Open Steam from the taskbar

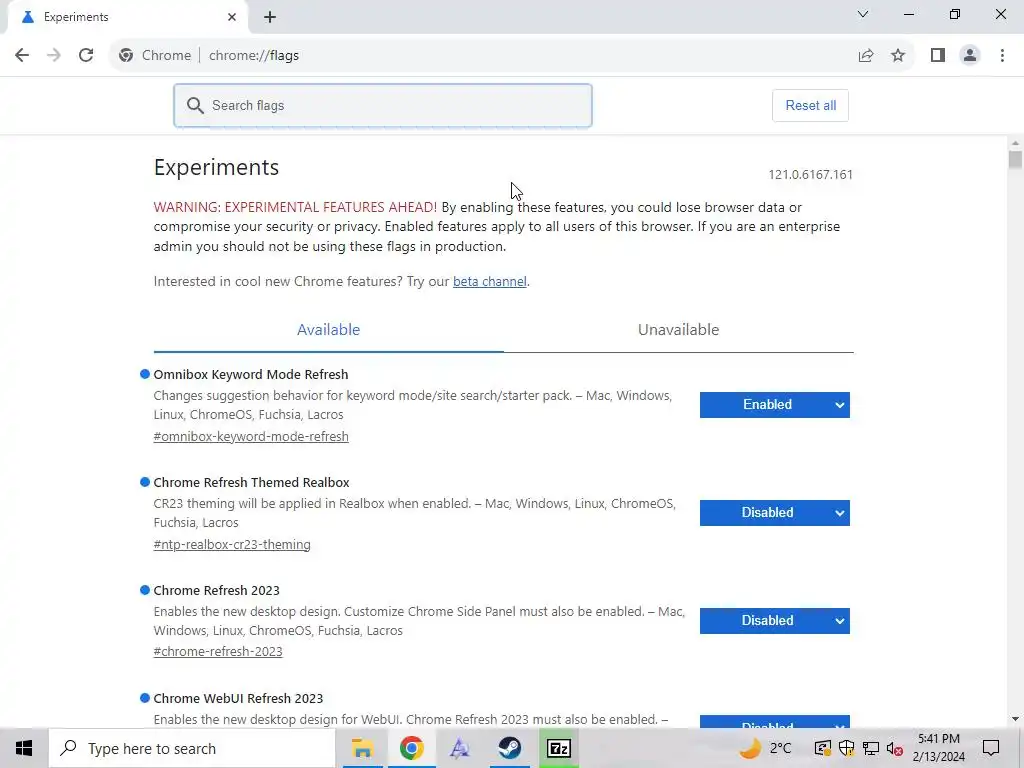510,748
